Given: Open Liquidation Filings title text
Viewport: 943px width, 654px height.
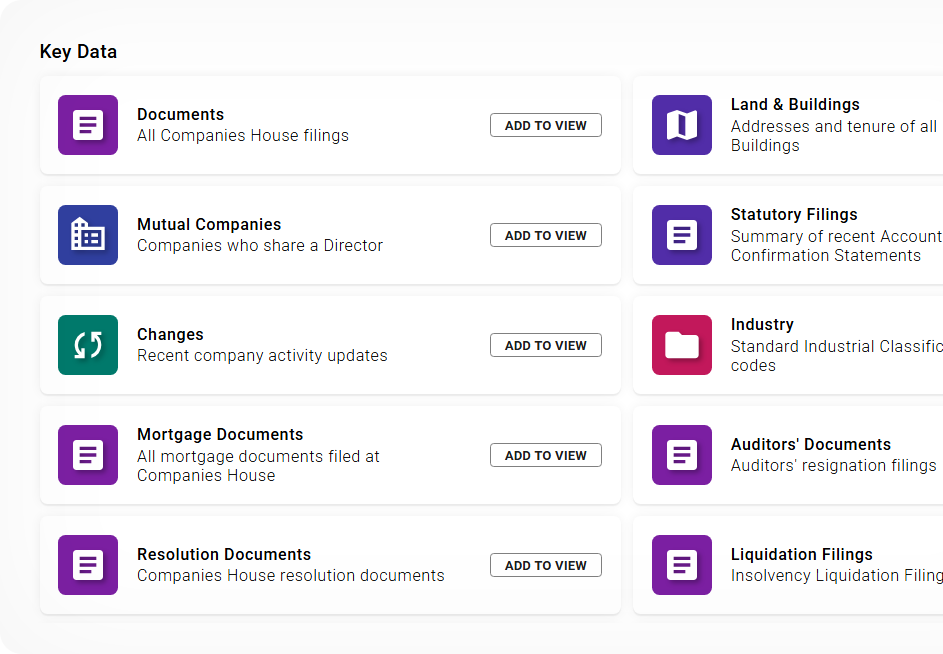Looking at the screenshot, I should 801,554.
